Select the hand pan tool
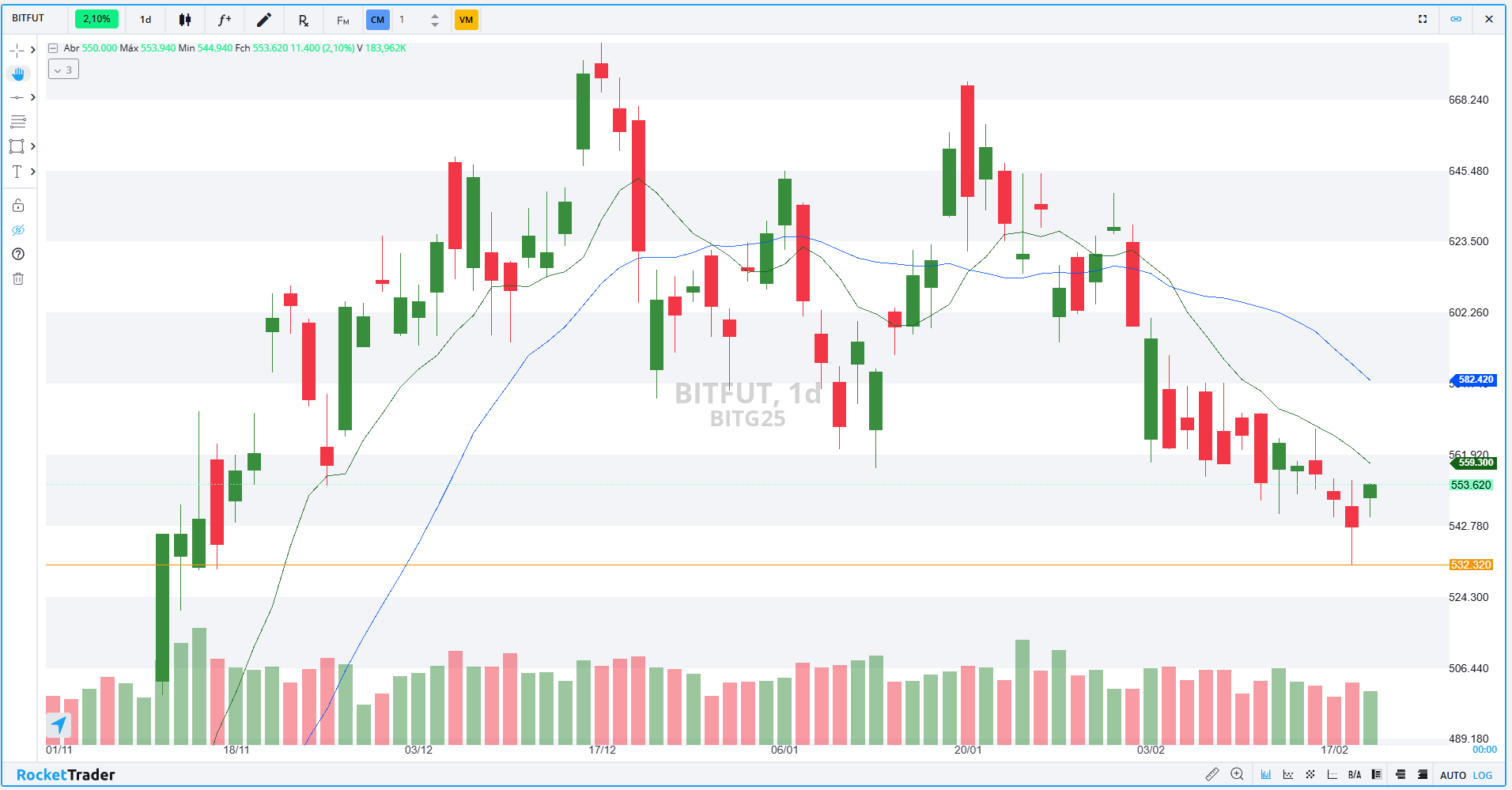 point(18,74)
